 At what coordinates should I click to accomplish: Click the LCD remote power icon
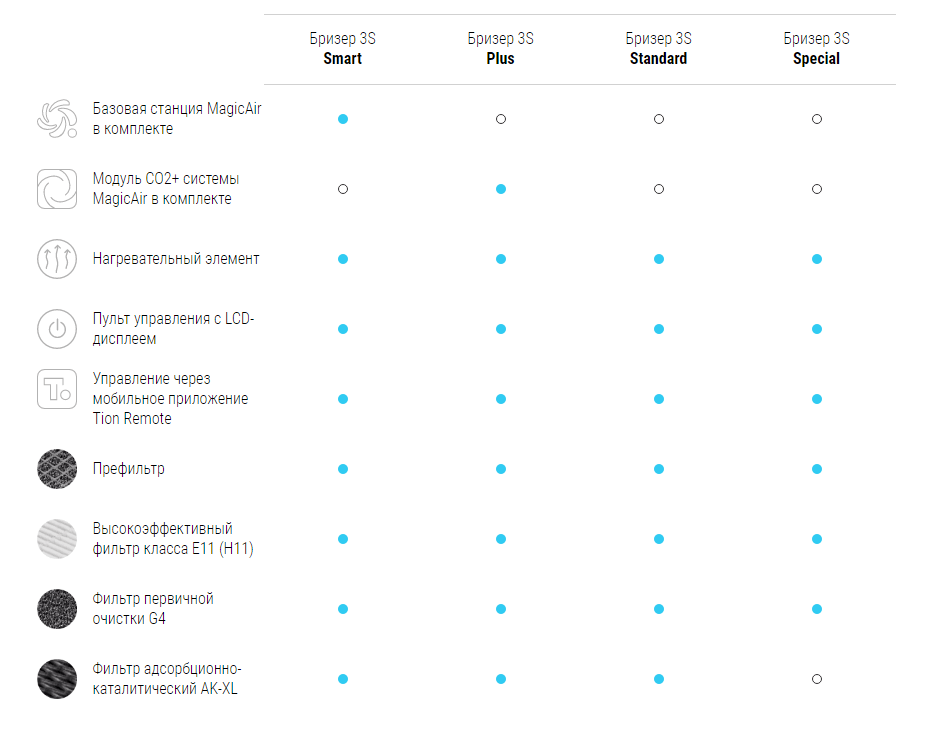57,329
